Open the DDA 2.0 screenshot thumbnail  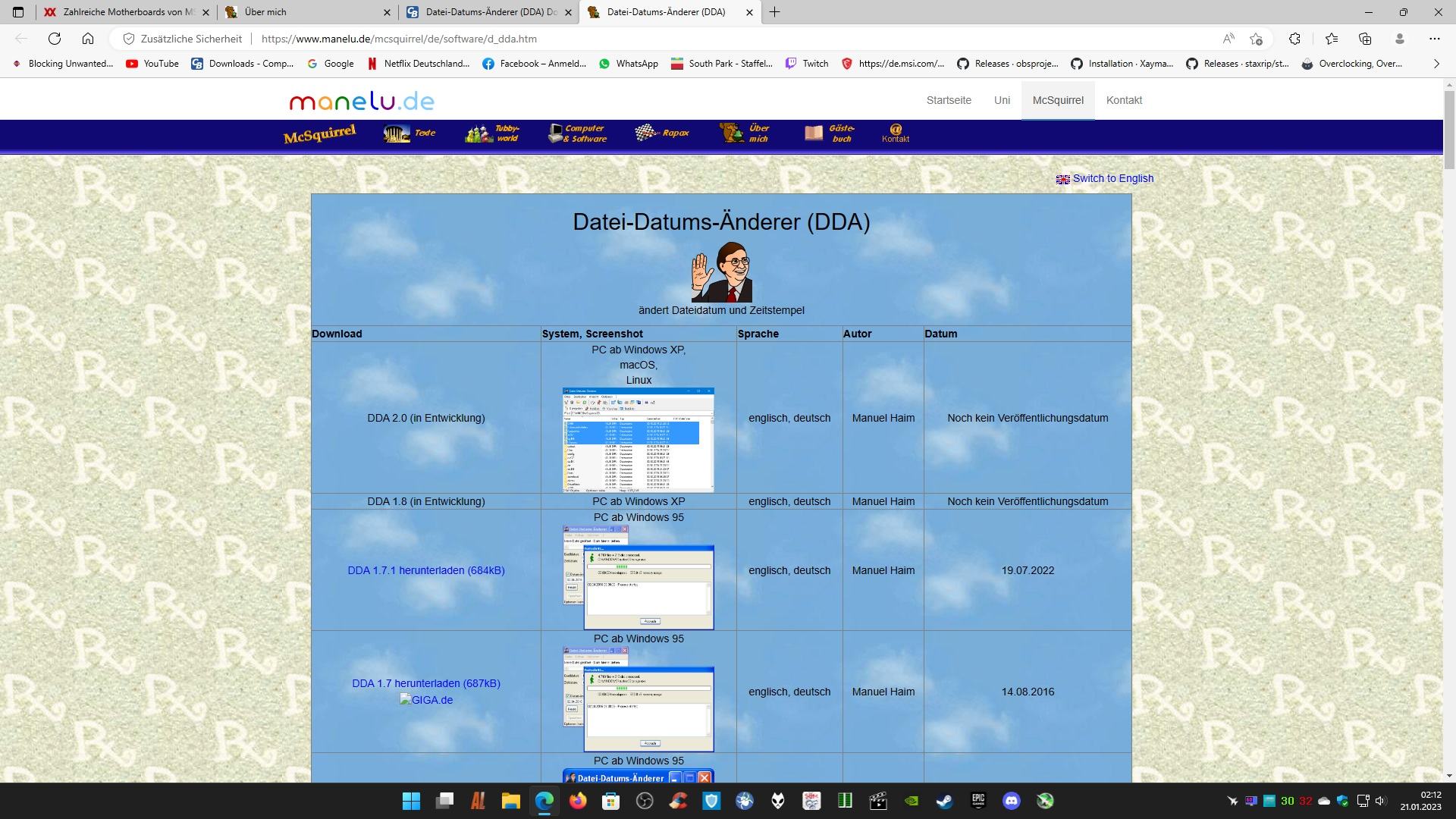pos(639,440)
